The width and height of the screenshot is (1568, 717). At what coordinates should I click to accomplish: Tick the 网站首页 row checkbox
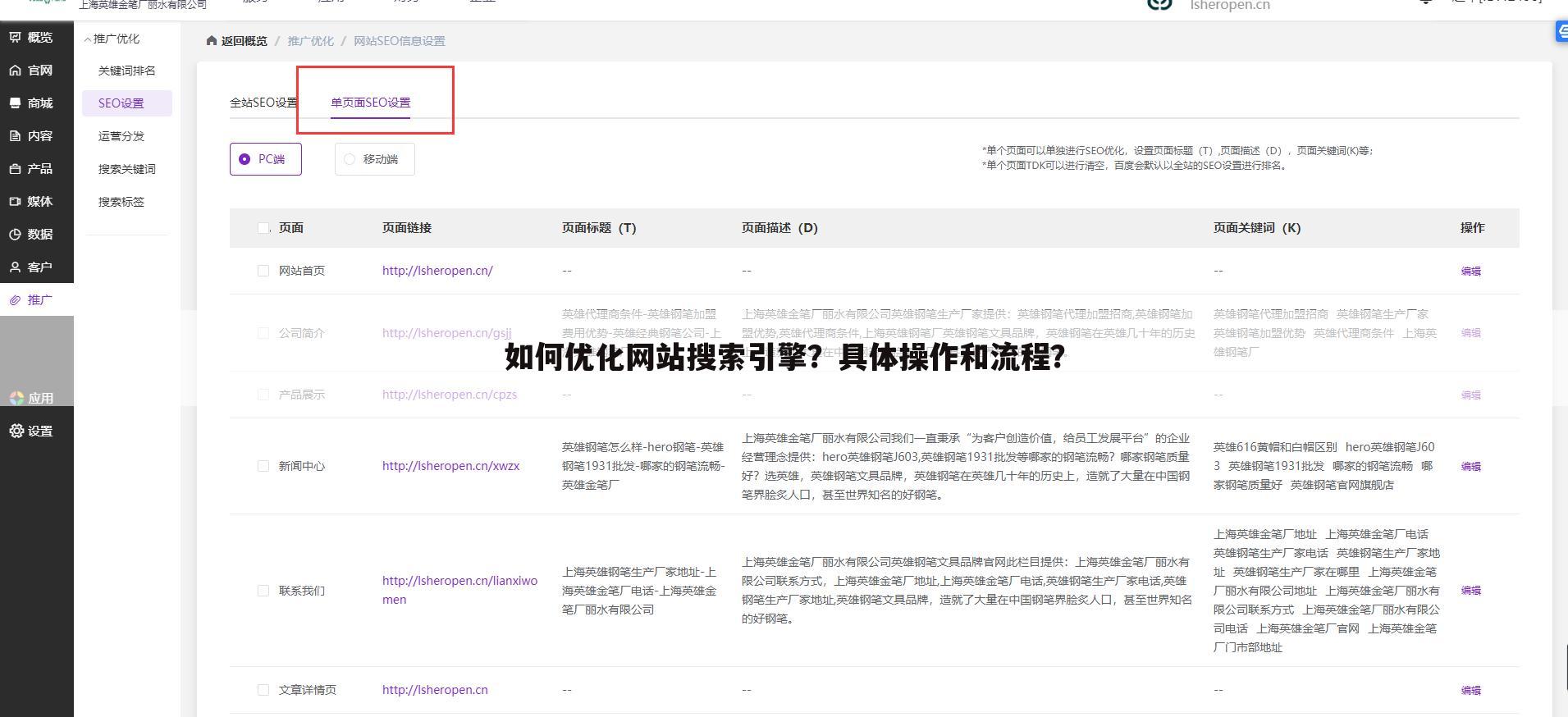(263, 271)
